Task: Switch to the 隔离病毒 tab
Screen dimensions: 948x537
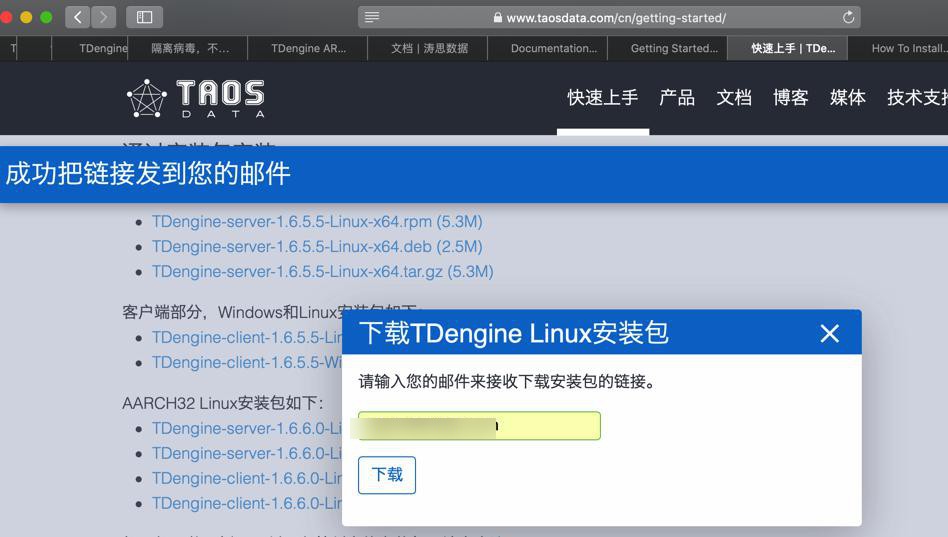Action: (x=190, y=48)
